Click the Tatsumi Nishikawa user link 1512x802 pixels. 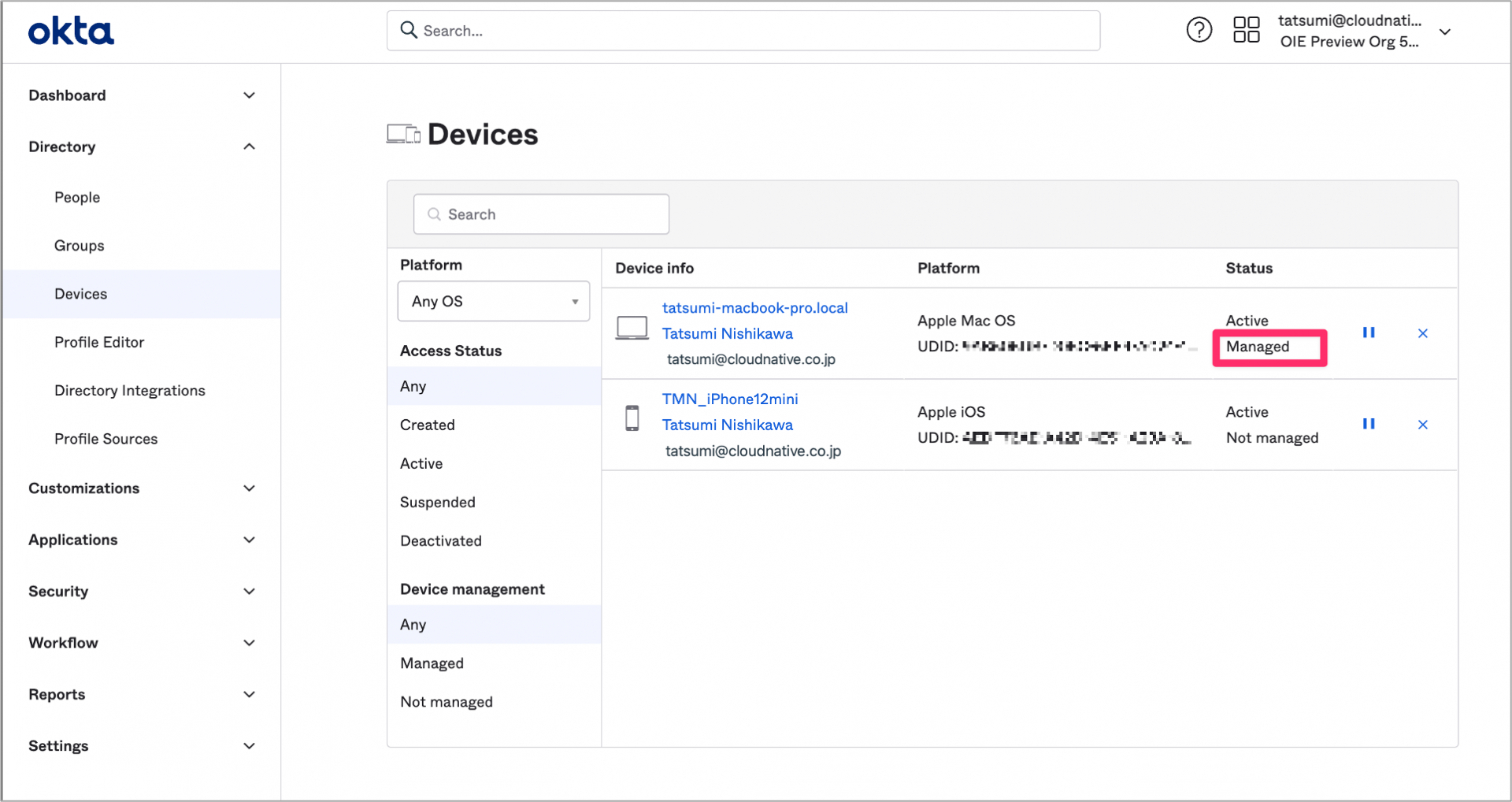(x=727, y=333)
